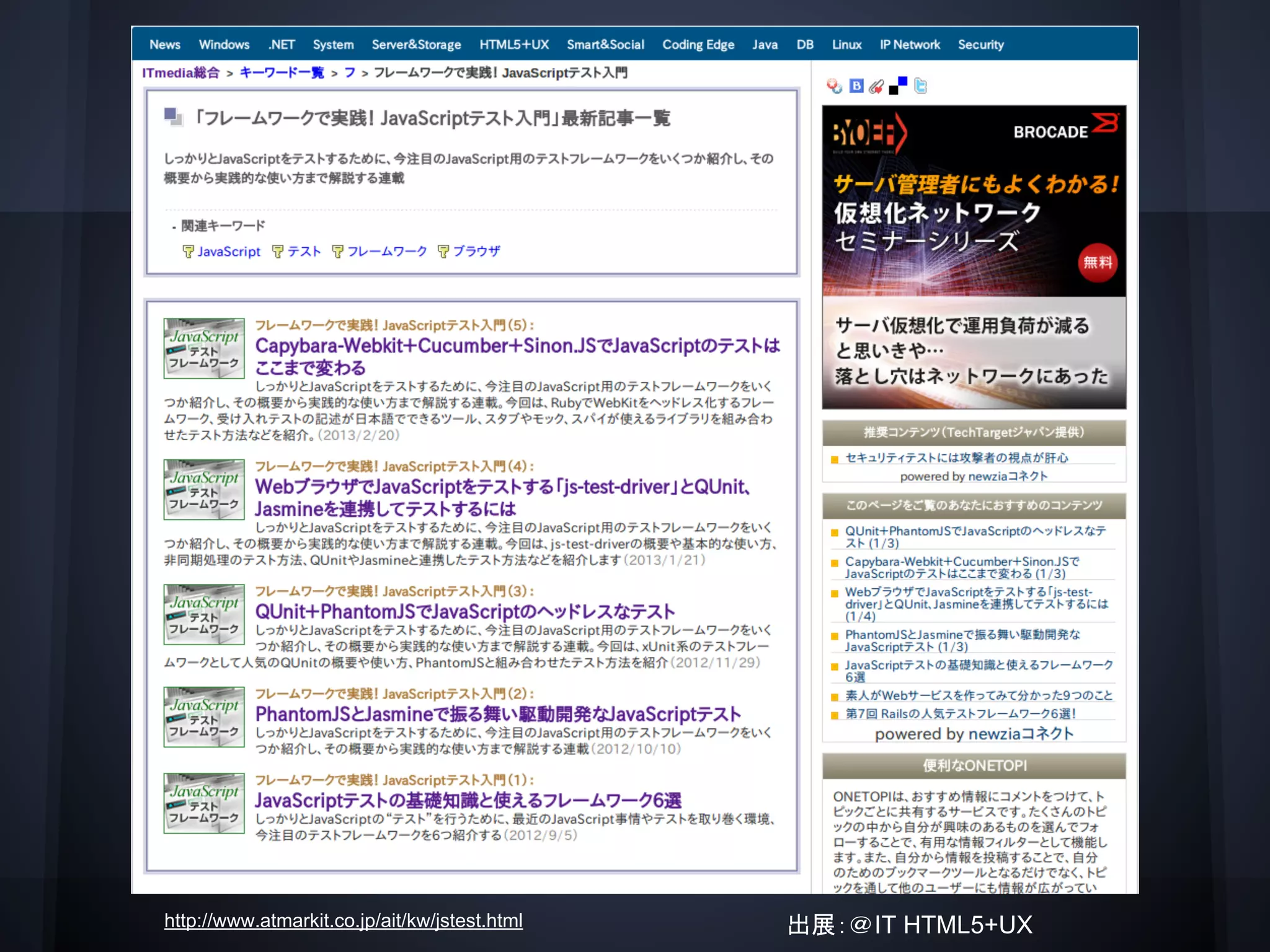Open 素人がWebサービスを作ってみて分かった9つのこと link
The height and width of the screenshot is (952, 1270).
coord(979,695)
